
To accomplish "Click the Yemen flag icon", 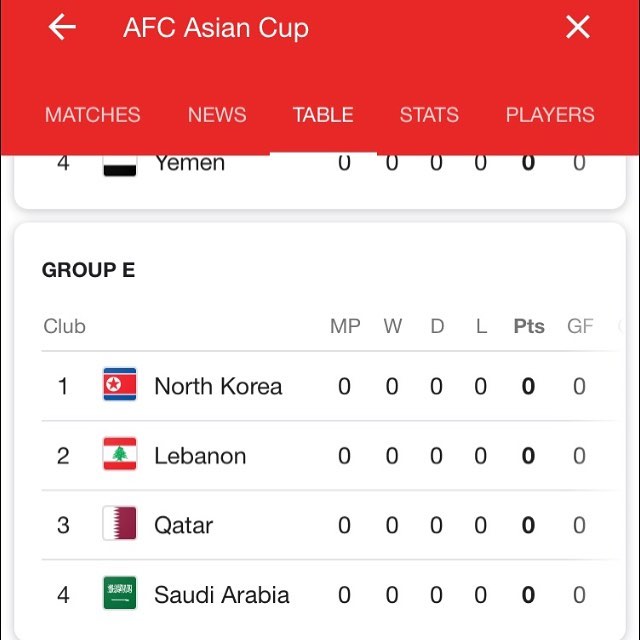I will 120,165.
